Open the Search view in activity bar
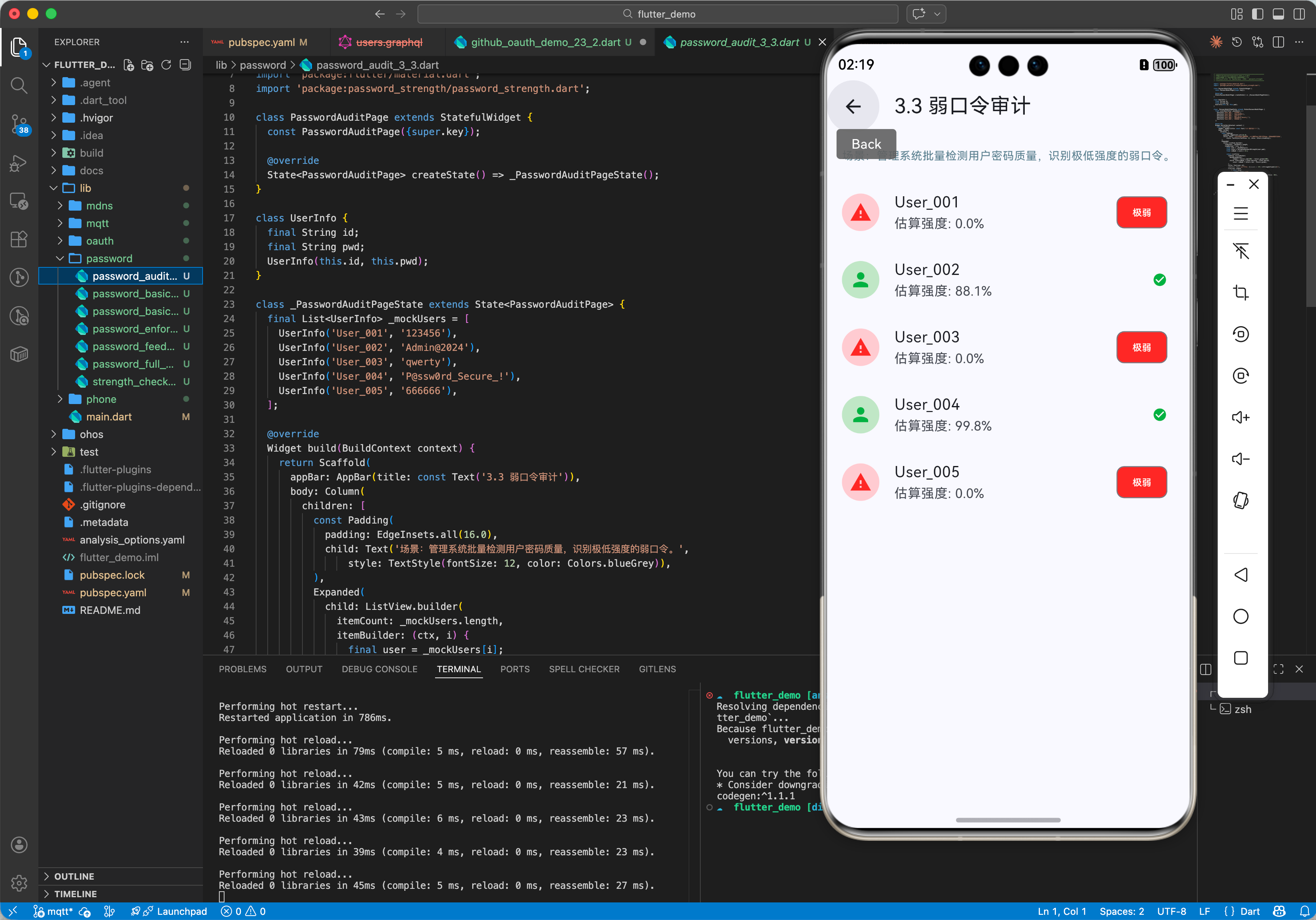The image size is (1316, 920). (x=19, y=86)
